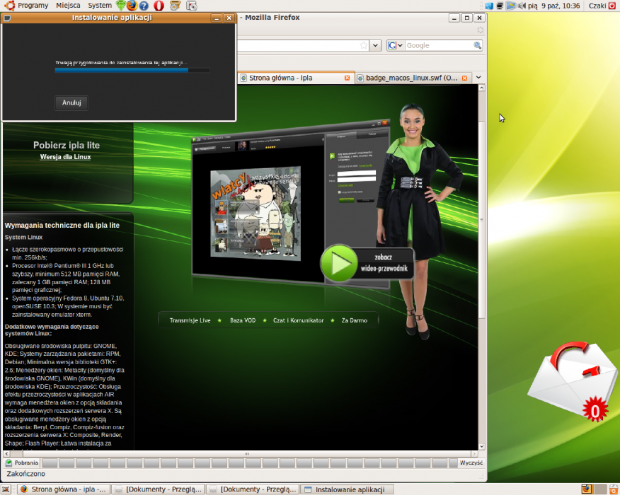
Task: Click Czat i Komunikator label
Action: (298, 320)
